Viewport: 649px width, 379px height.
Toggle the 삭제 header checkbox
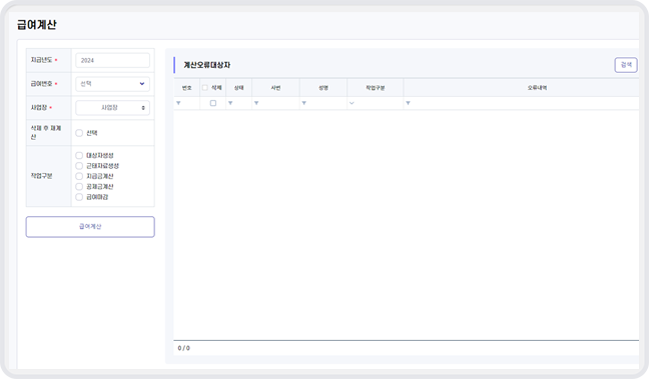point(205,88)
